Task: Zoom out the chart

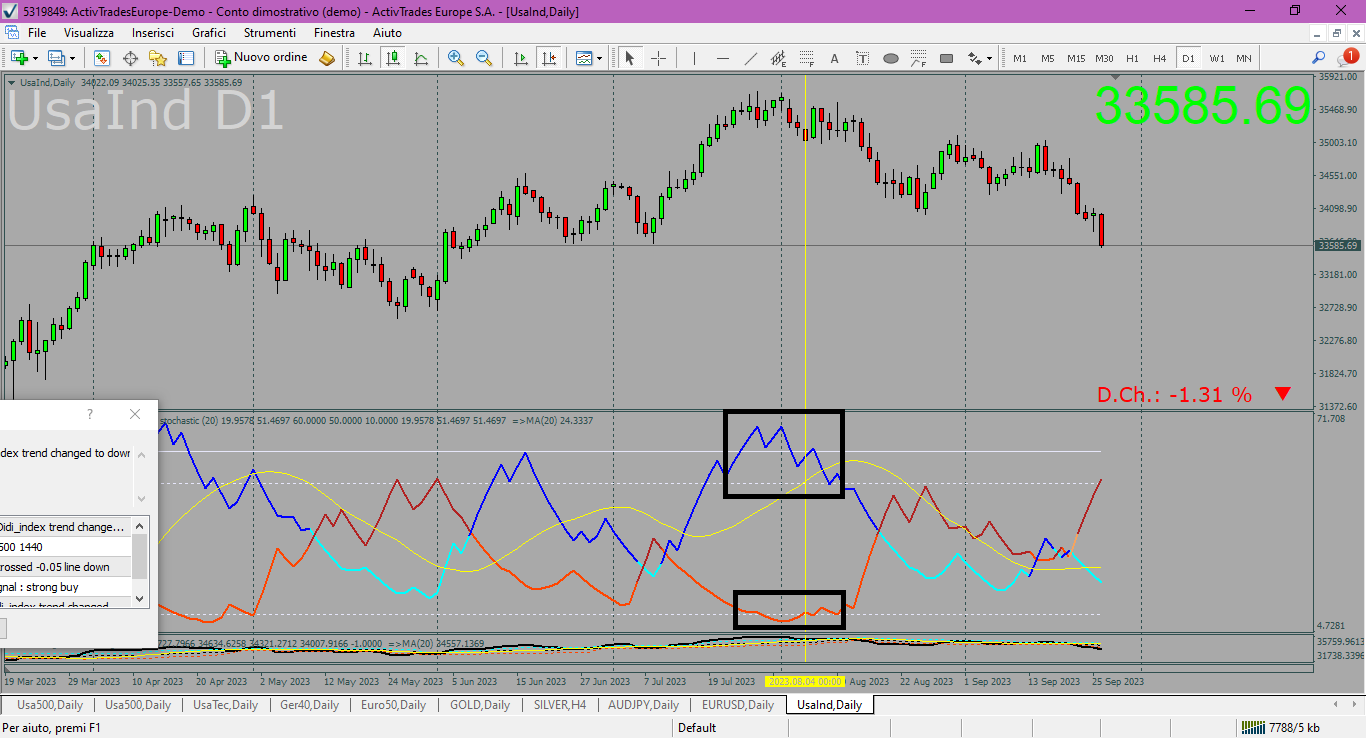Action: click(484, 58)
